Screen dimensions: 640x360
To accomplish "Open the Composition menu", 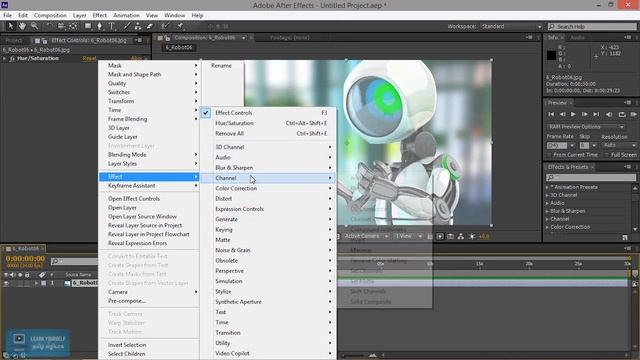I will coord(50,16).
